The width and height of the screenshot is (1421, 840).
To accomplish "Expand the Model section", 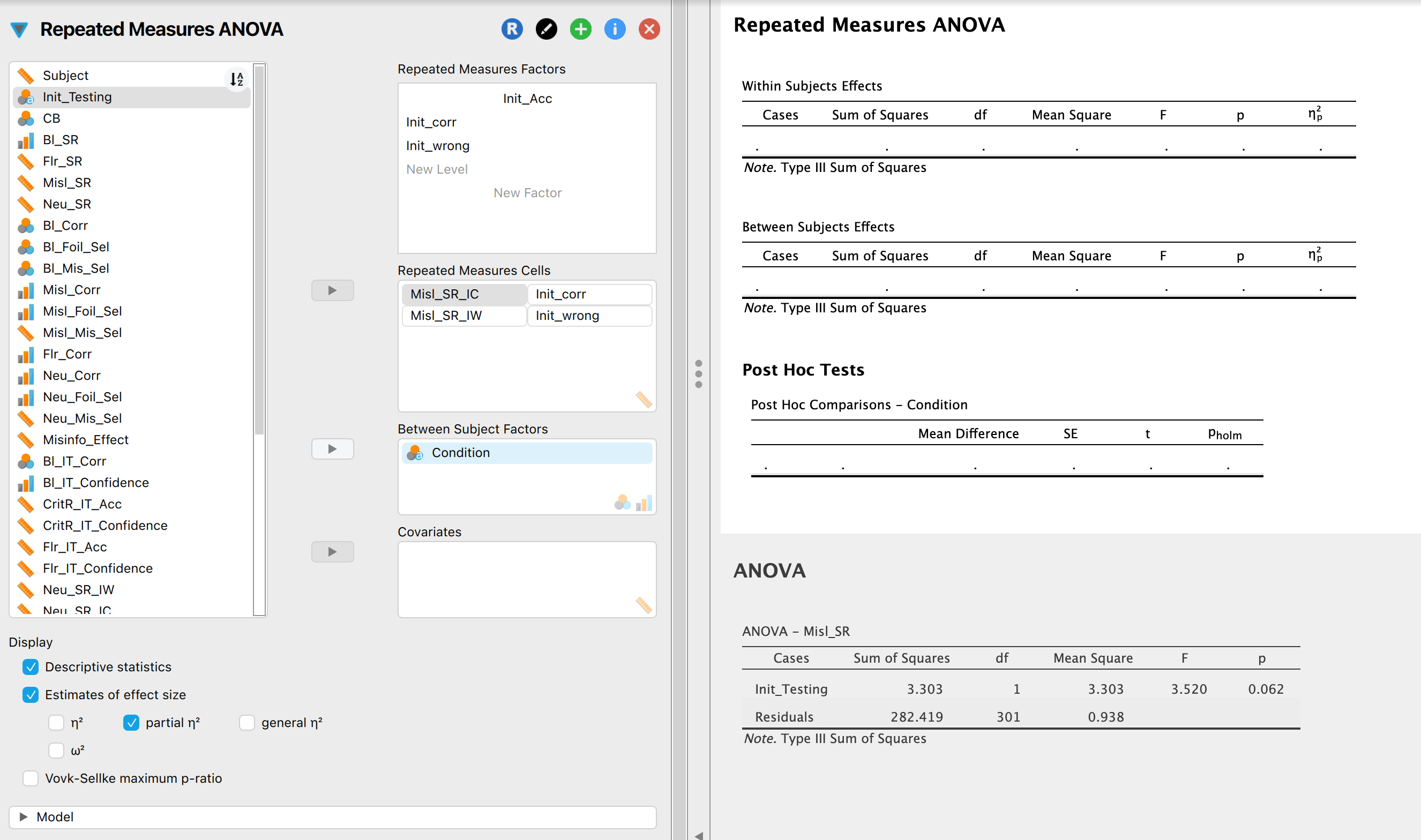I will [x=23, y=817].
